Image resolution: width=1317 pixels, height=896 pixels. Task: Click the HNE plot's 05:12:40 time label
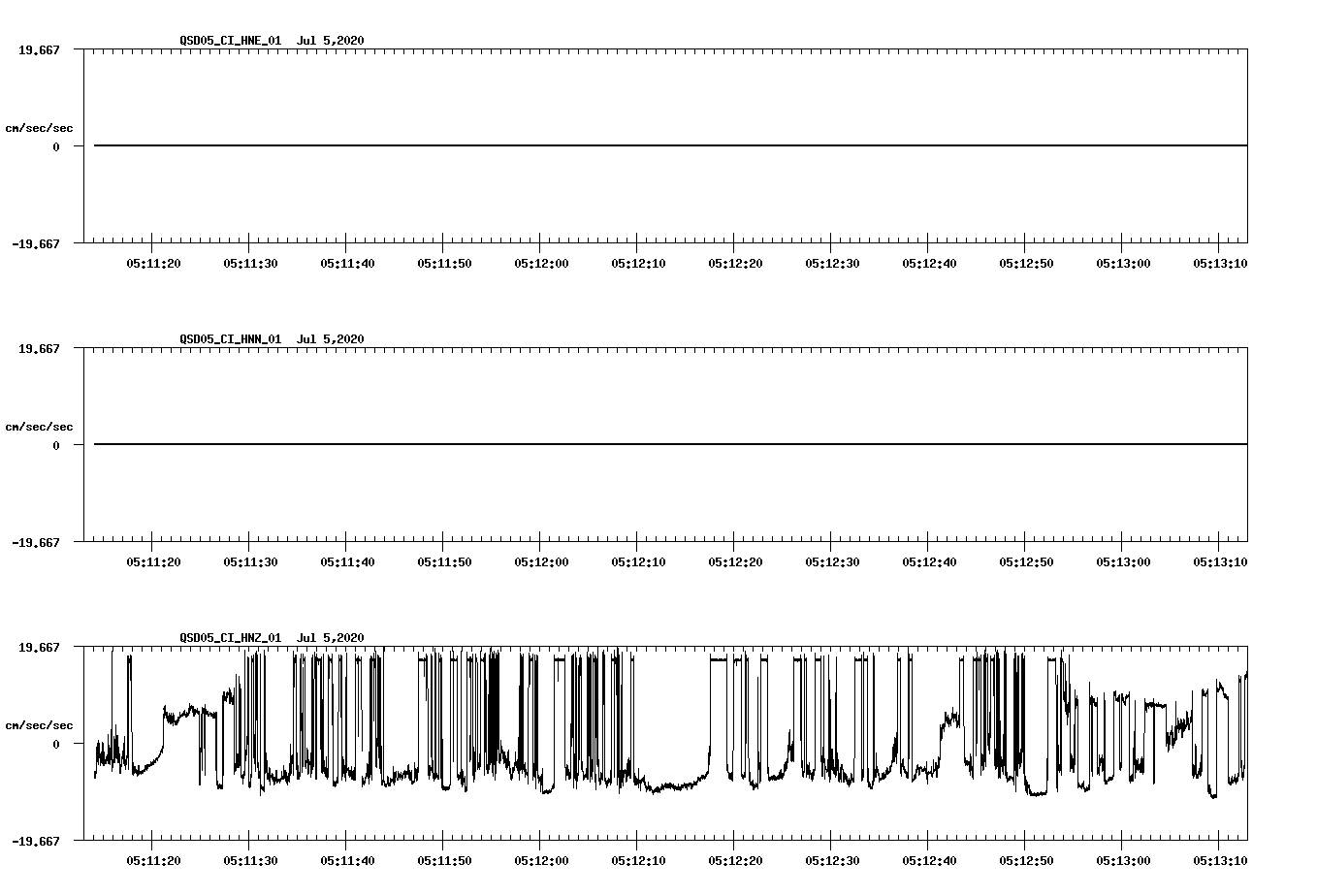[929, 263]
